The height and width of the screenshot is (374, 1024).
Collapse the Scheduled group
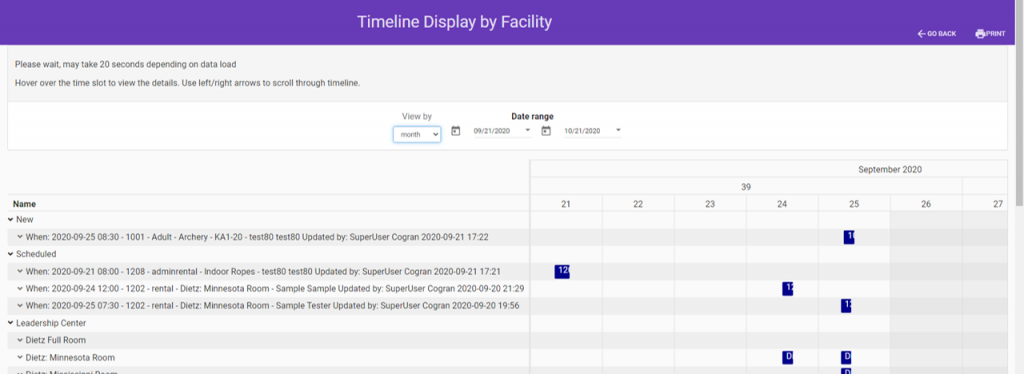click(x=10, y=254)
